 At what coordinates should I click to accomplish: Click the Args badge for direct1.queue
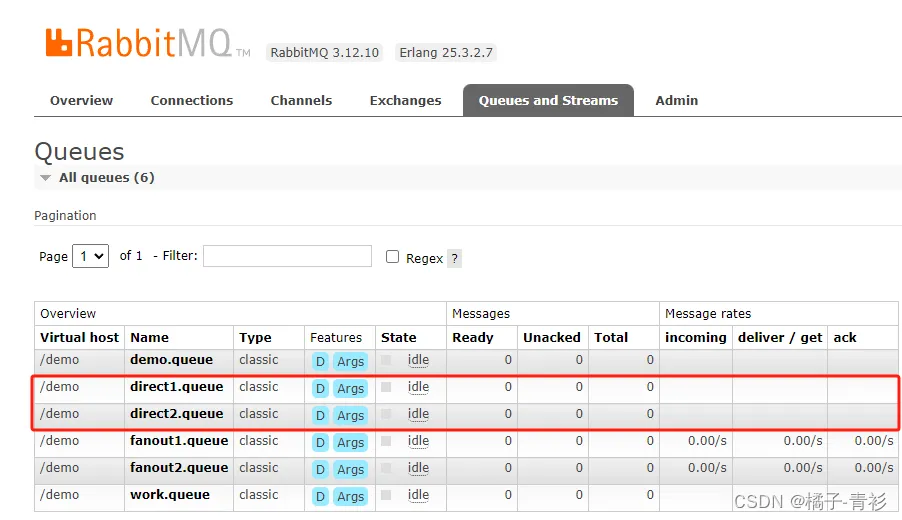tap(350, 389)
